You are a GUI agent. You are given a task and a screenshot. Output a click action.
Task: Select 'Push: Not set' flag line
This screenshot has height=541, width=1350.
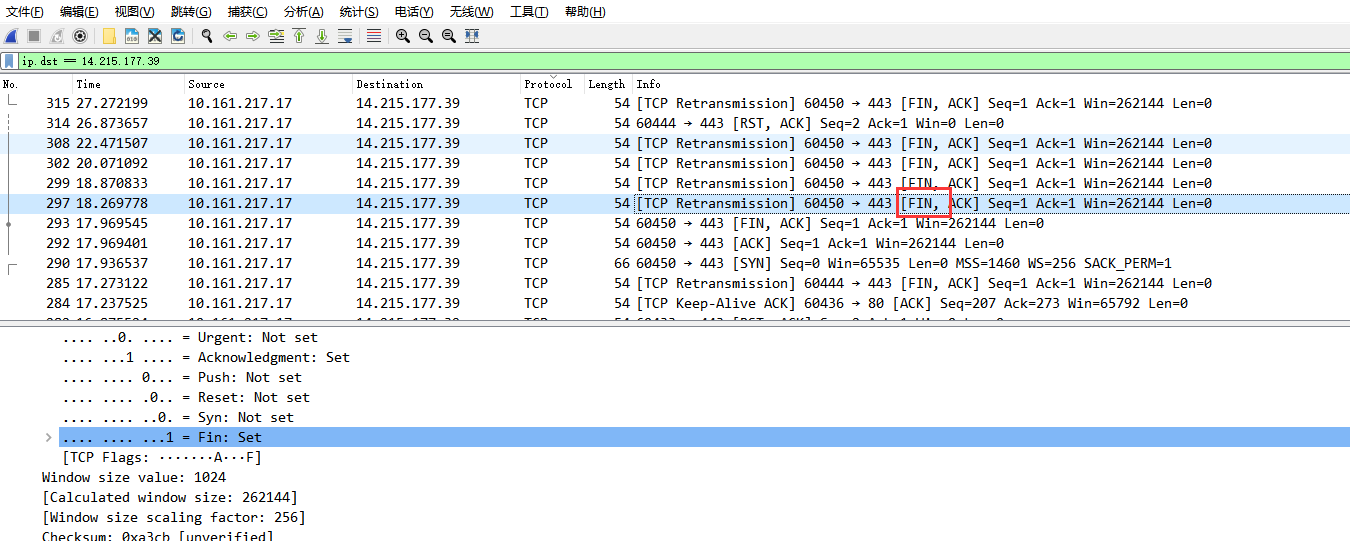tap(182, 377)
